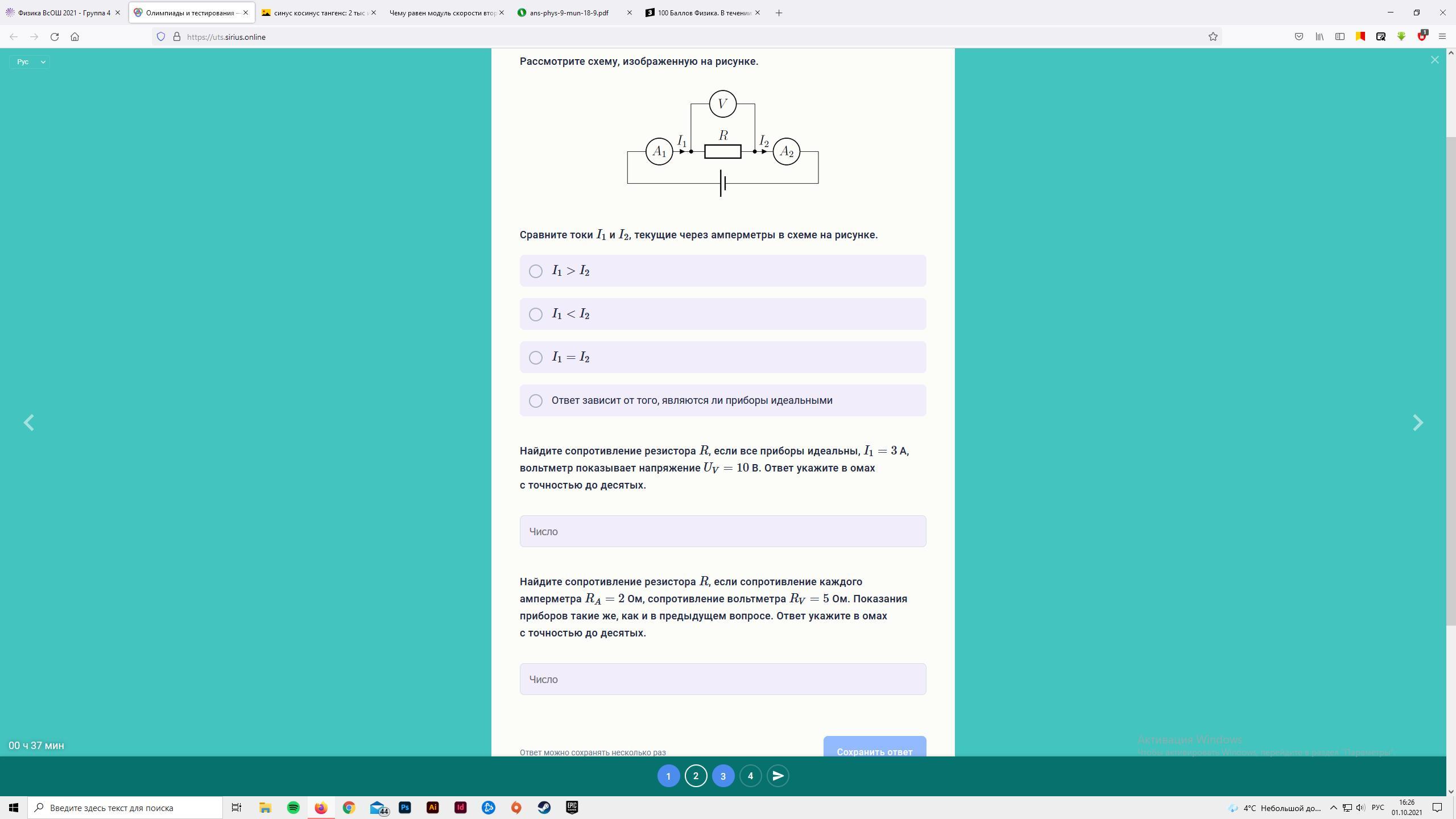Image resolution: width=1456 pixels, height=819 pixels.
Task: Click the browser forward arrow
Action: tap(34, 36)
